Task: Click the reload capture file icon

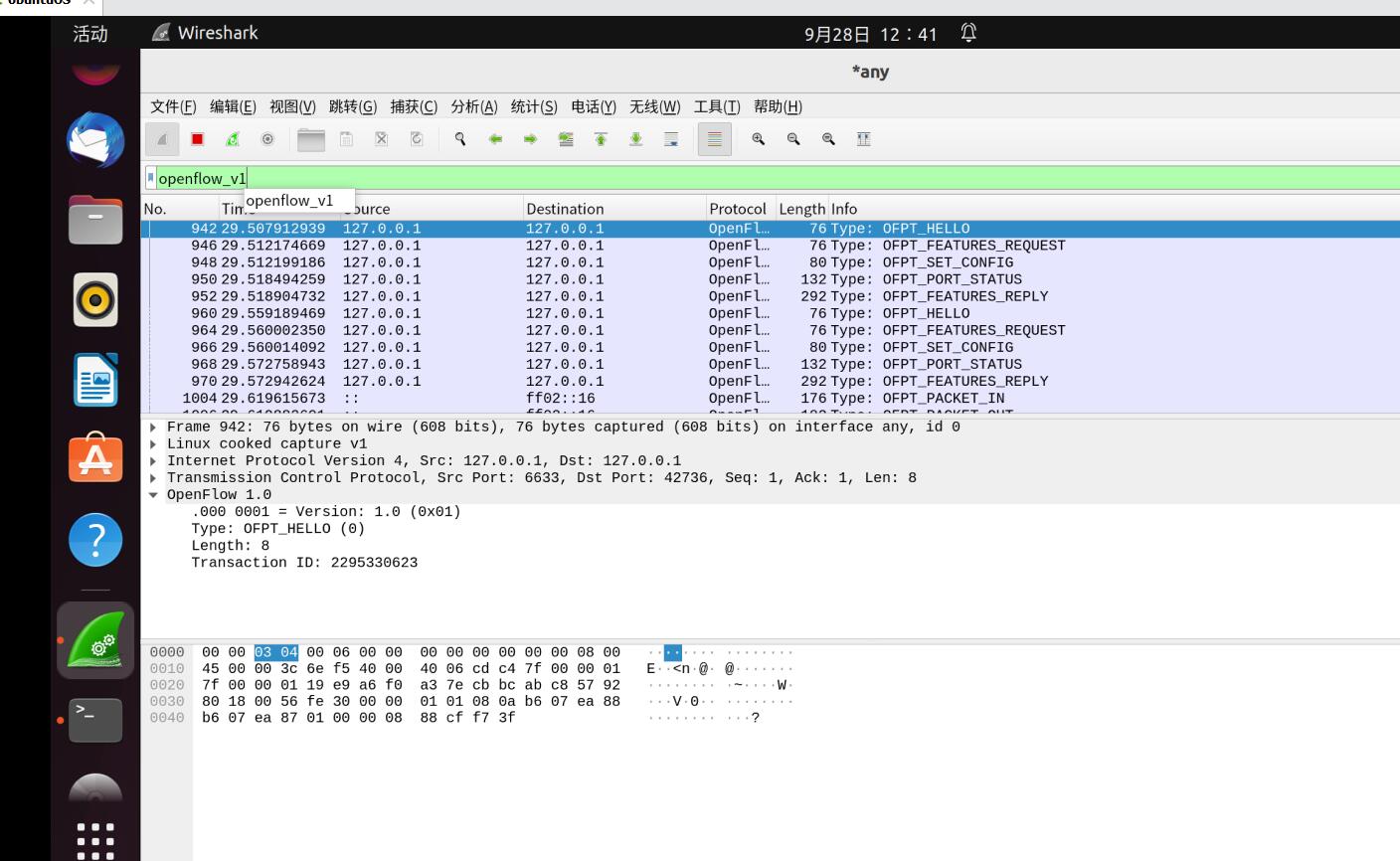Action: pyautogui.click(x=417, y=139)
